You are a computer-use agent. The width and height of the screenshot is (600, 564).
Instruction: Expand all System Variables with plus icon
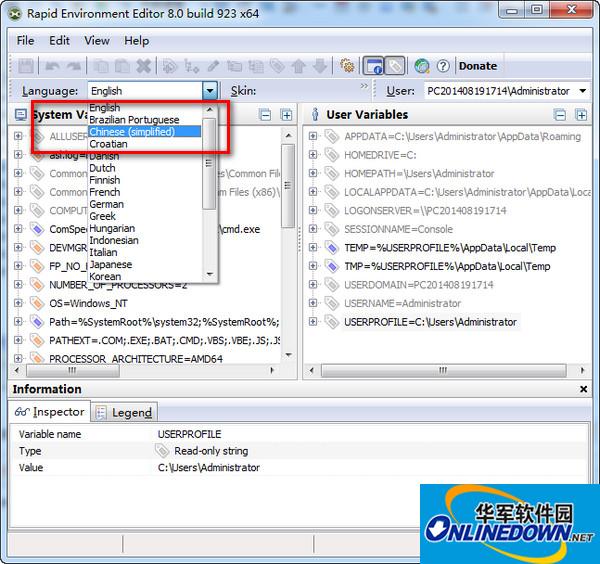tap(286, 115)
